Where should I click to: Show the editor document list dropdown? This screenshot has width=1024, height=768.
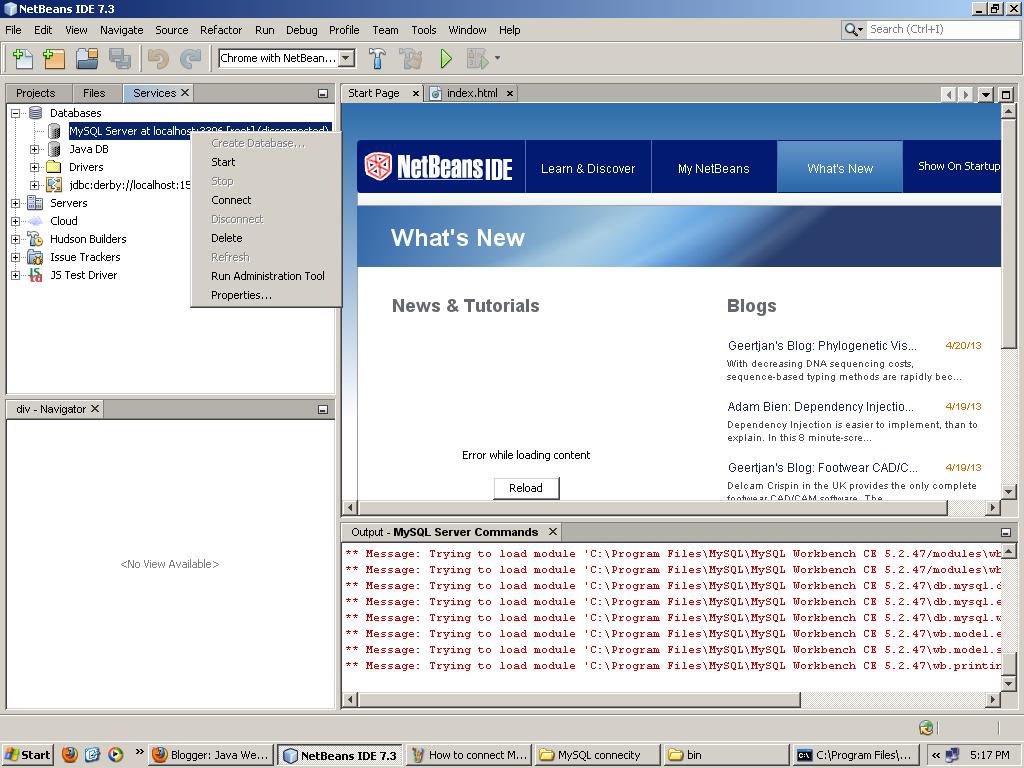coord(985,94)
